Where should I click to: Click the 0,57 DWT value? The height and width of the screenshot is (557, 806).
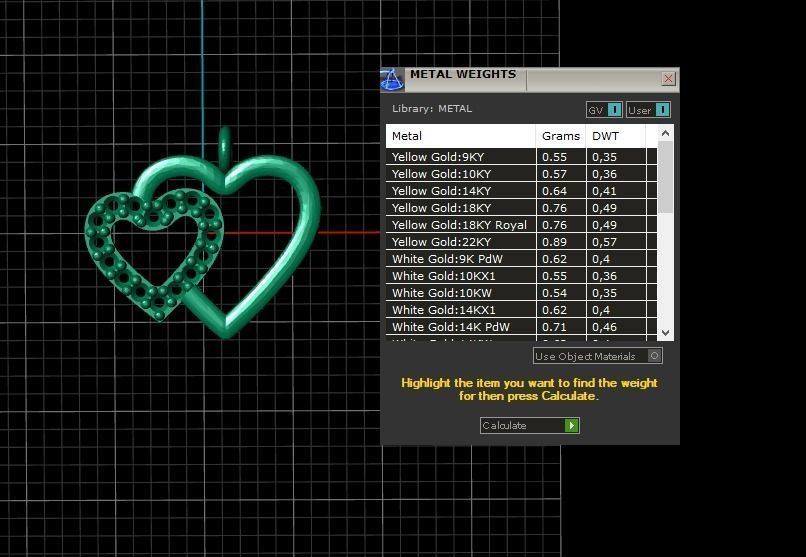coord(604,242)
